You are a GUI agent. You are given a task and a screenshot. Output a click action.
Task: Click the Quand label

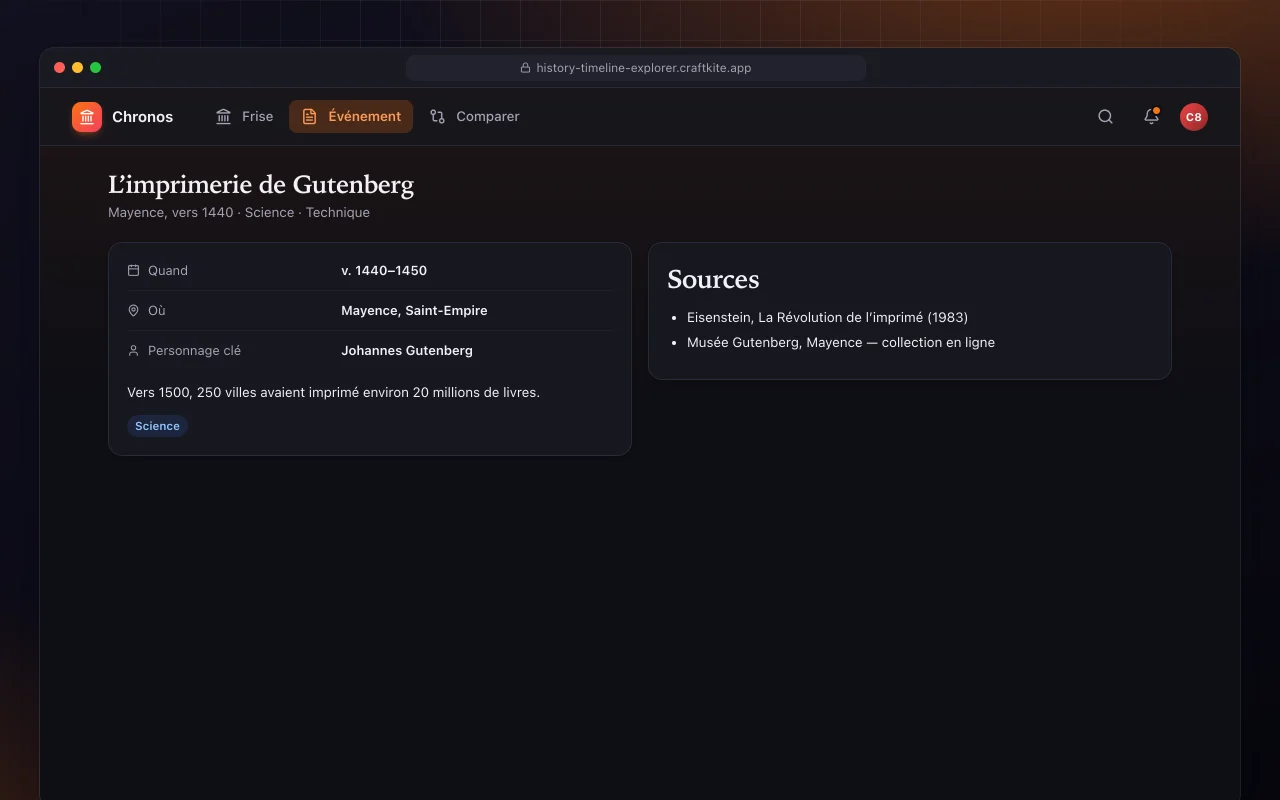click(168, 271)
